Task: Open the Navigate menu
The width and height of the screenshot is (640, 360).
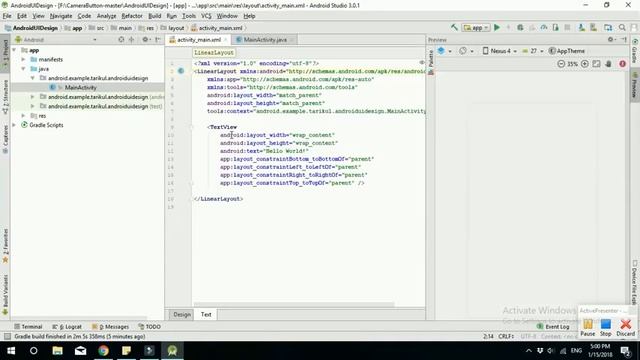Action: click(x=61, y=16)
